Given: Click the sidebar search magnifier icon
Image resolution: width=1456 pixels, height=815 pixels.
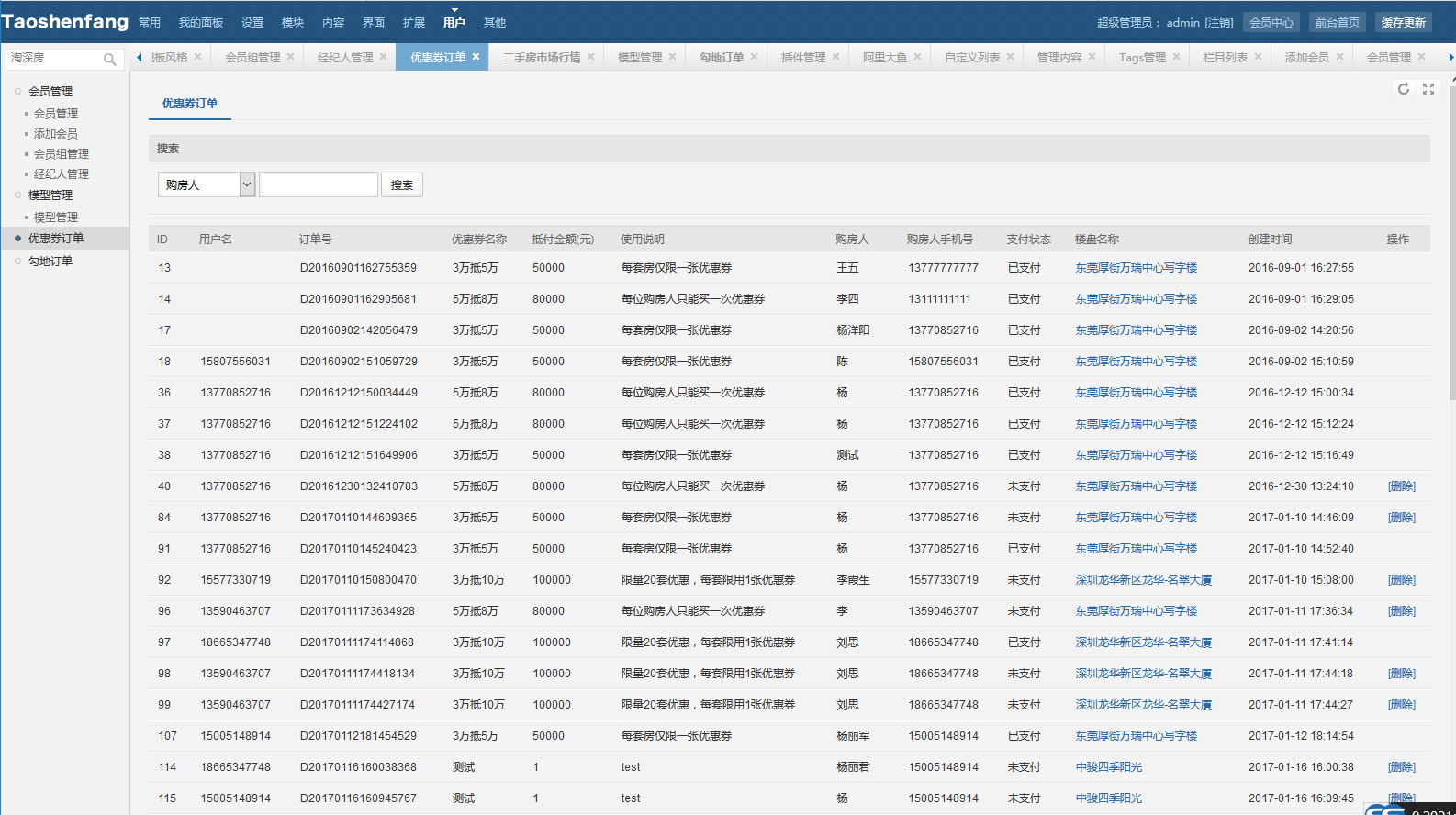Looking at the screenshot, I should point(110,60).
